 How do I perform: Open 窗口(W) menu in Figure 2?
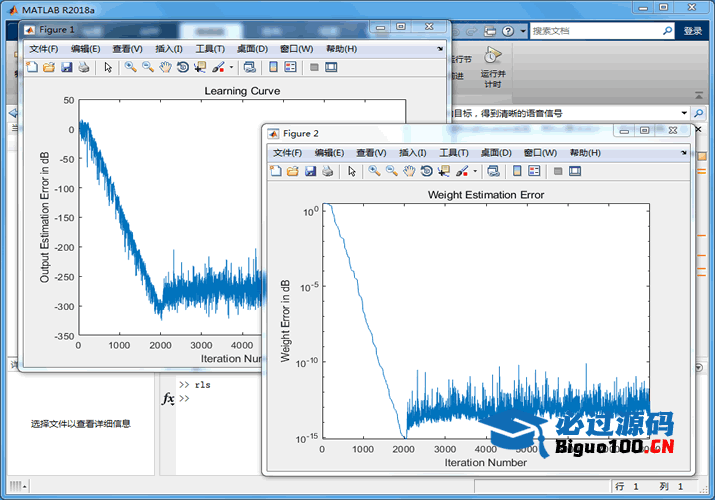tap(540, 153)
